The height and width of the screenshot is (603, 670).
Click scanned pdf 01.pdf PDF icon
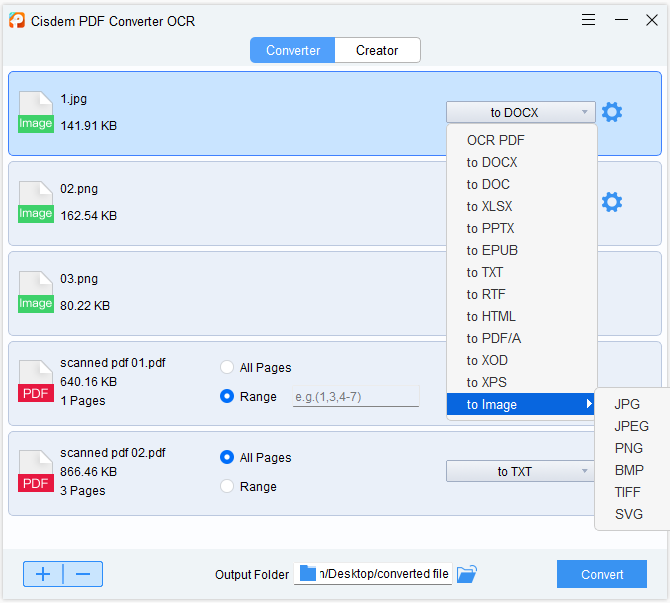tap(36, 381)
